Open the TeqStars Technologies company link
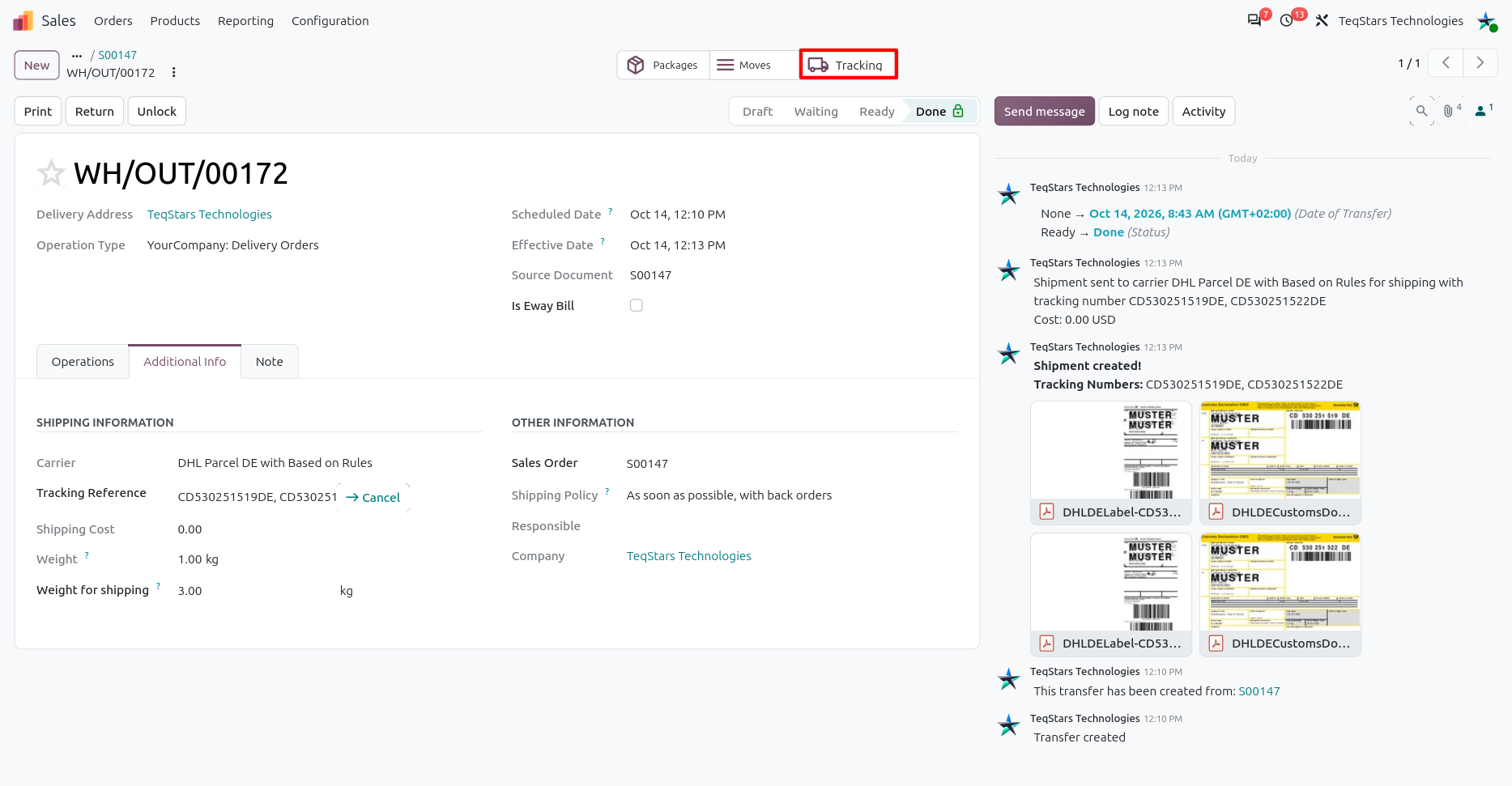1512x786 pixels. point(688,555)
